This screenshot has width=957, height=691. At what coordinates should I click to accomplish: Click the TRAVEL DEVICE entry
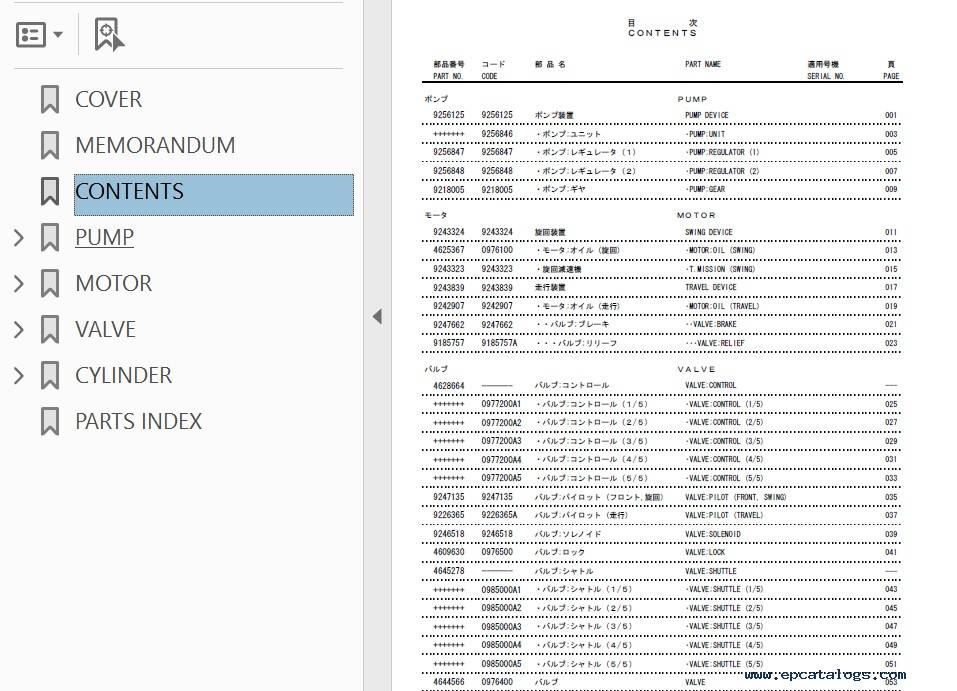click(710, 288)
